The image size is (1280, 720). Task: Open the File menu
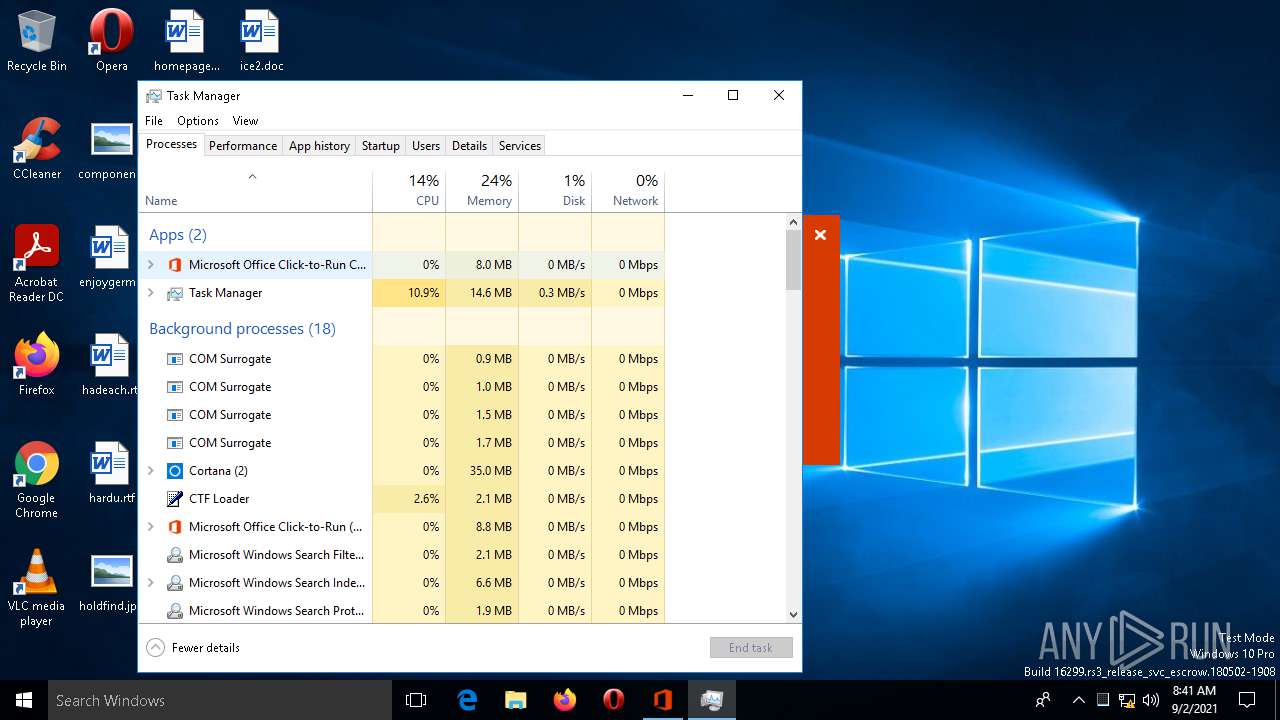(154, 121)
